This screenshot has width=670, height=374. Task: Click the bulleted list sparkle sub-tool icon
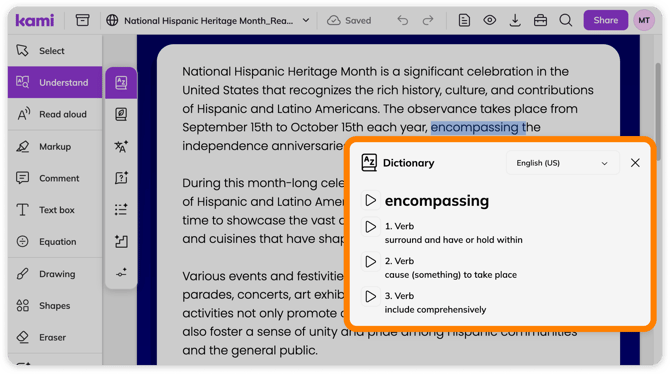pyautogui.click(x=121, y=209)
